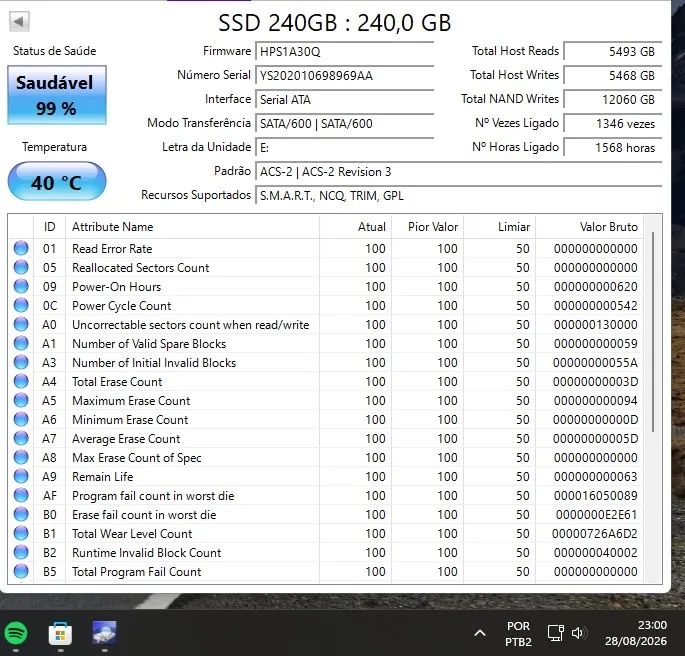Viewport: 685px width, 656px height.
Task: Click the Valor Bruto column header
Action: tap(589, 227)
